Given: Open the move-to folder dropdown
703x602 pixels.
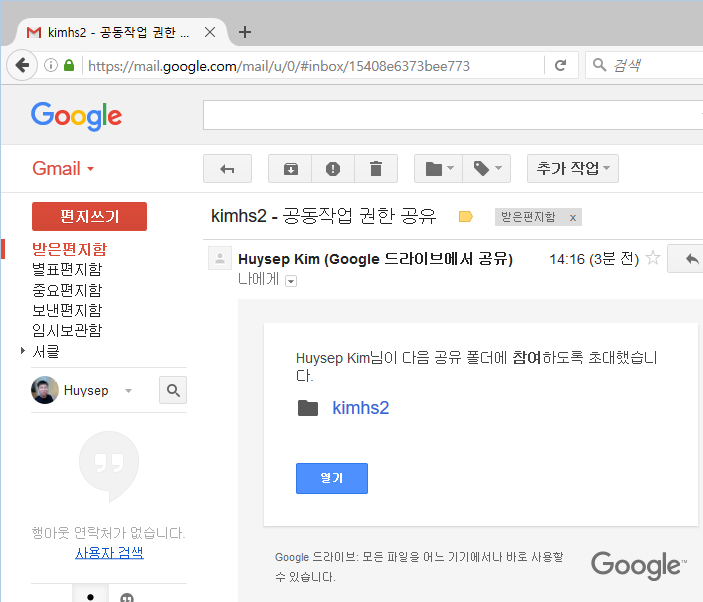Looking at the screenshot, I should 438,169.
